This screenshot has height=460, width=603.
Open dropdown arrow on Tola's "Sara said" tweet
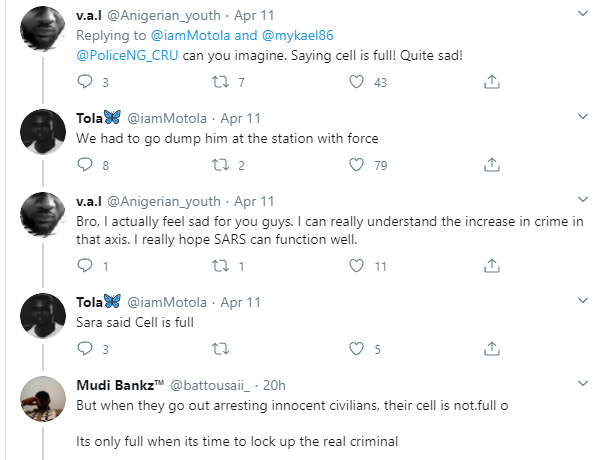(584, 300)
